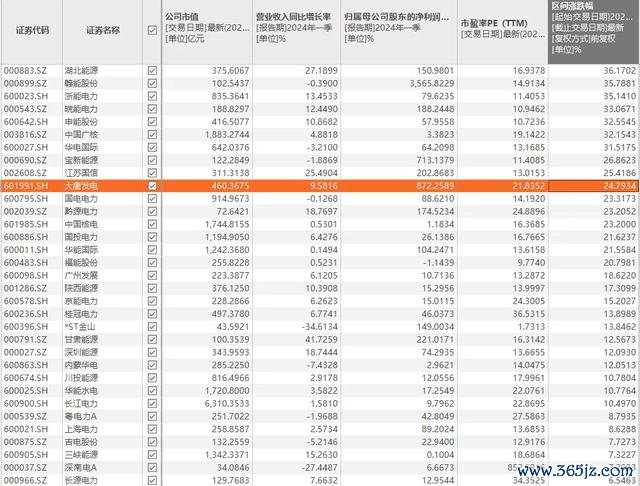
Task: Click stock code 600905.SH
Action: 26,455
